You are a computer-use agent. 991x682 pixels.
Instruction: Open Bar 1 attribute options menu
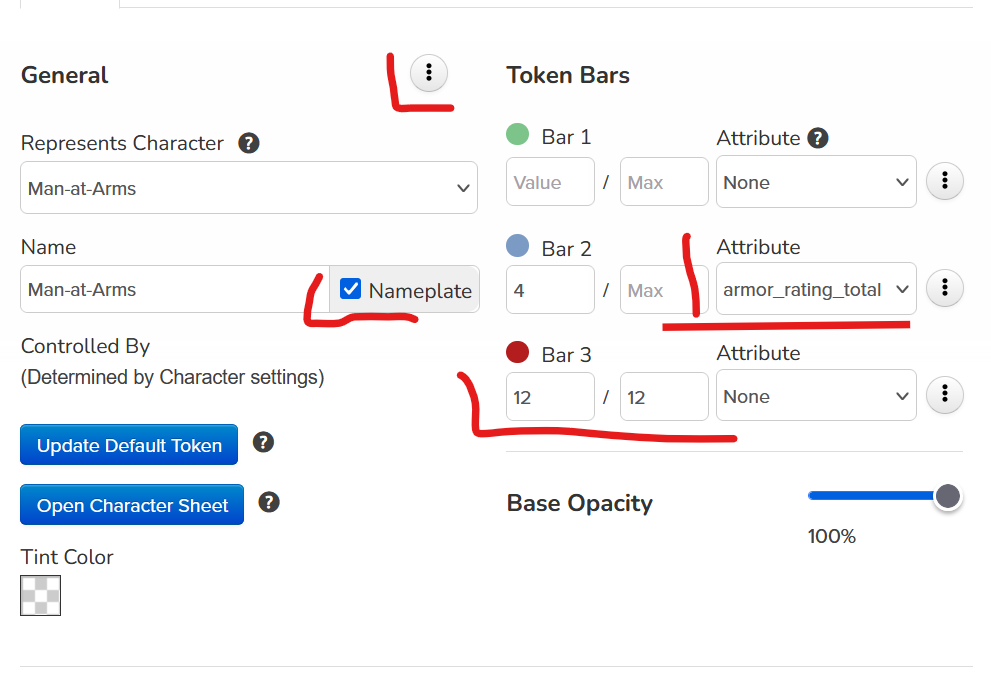coord(944,181)
